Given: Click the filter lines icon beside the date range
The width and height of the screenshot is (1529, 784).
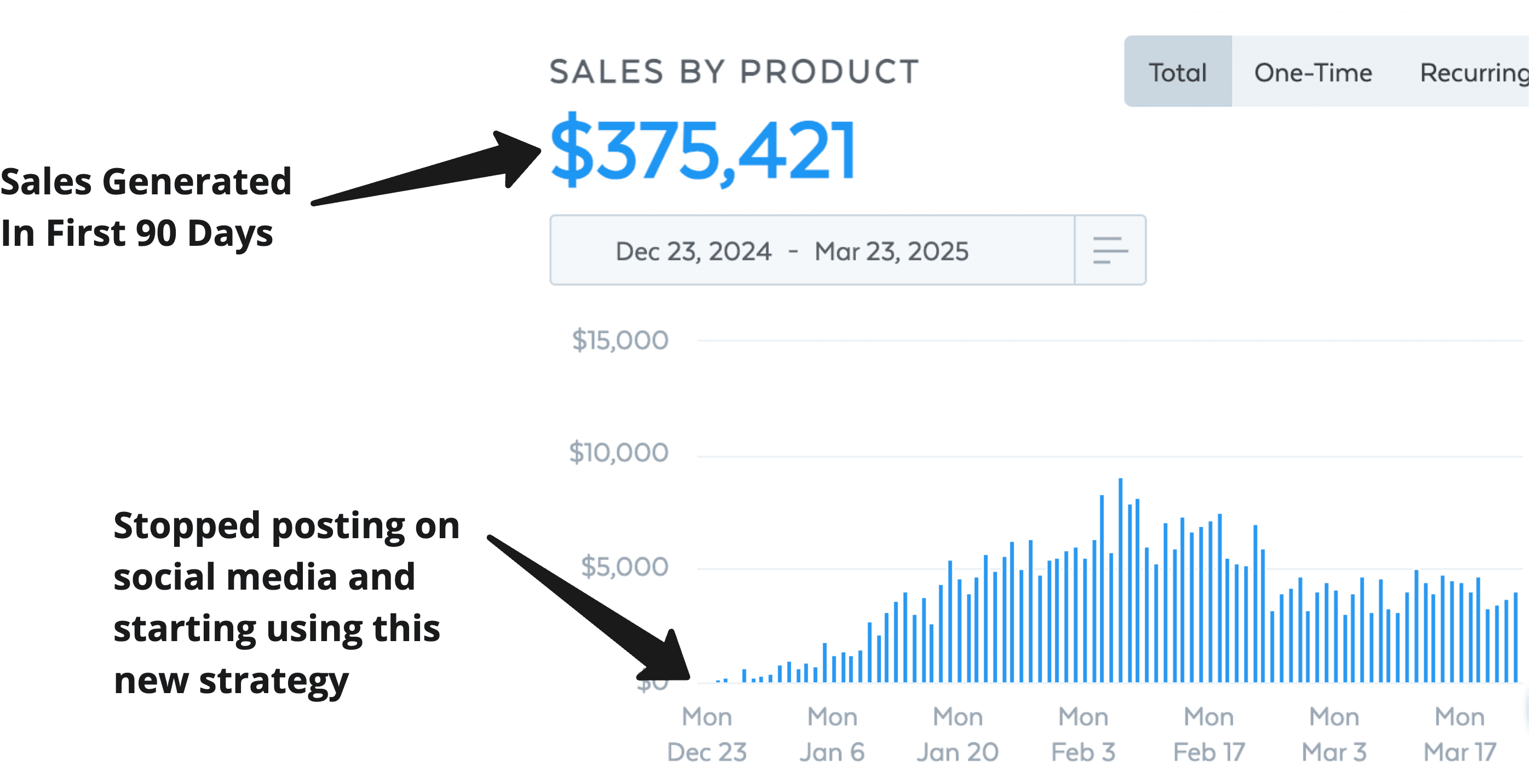Looking at the screenshot, I should (1110, 250).
